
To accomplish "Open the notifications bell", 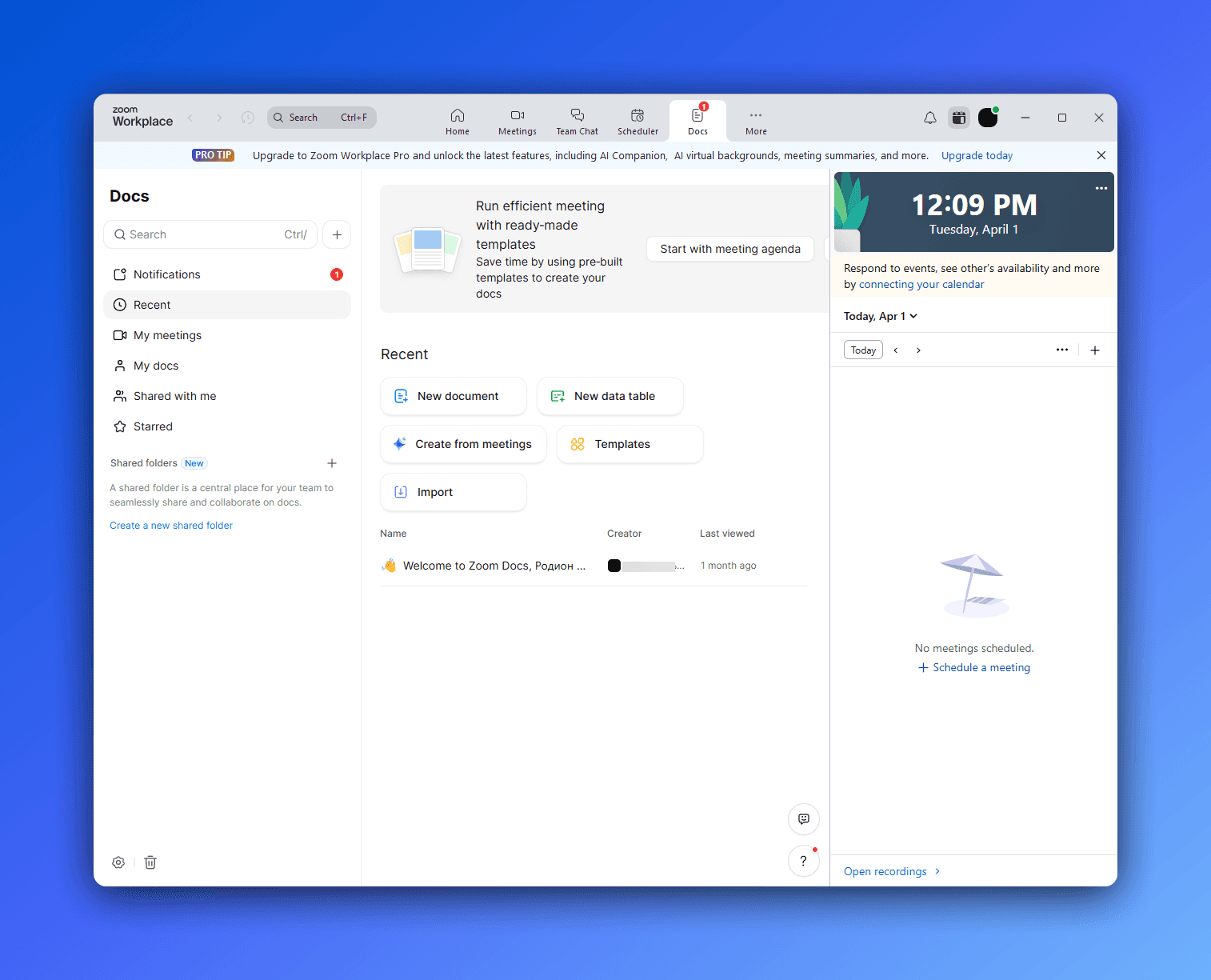I will click(x=930, y=118).
